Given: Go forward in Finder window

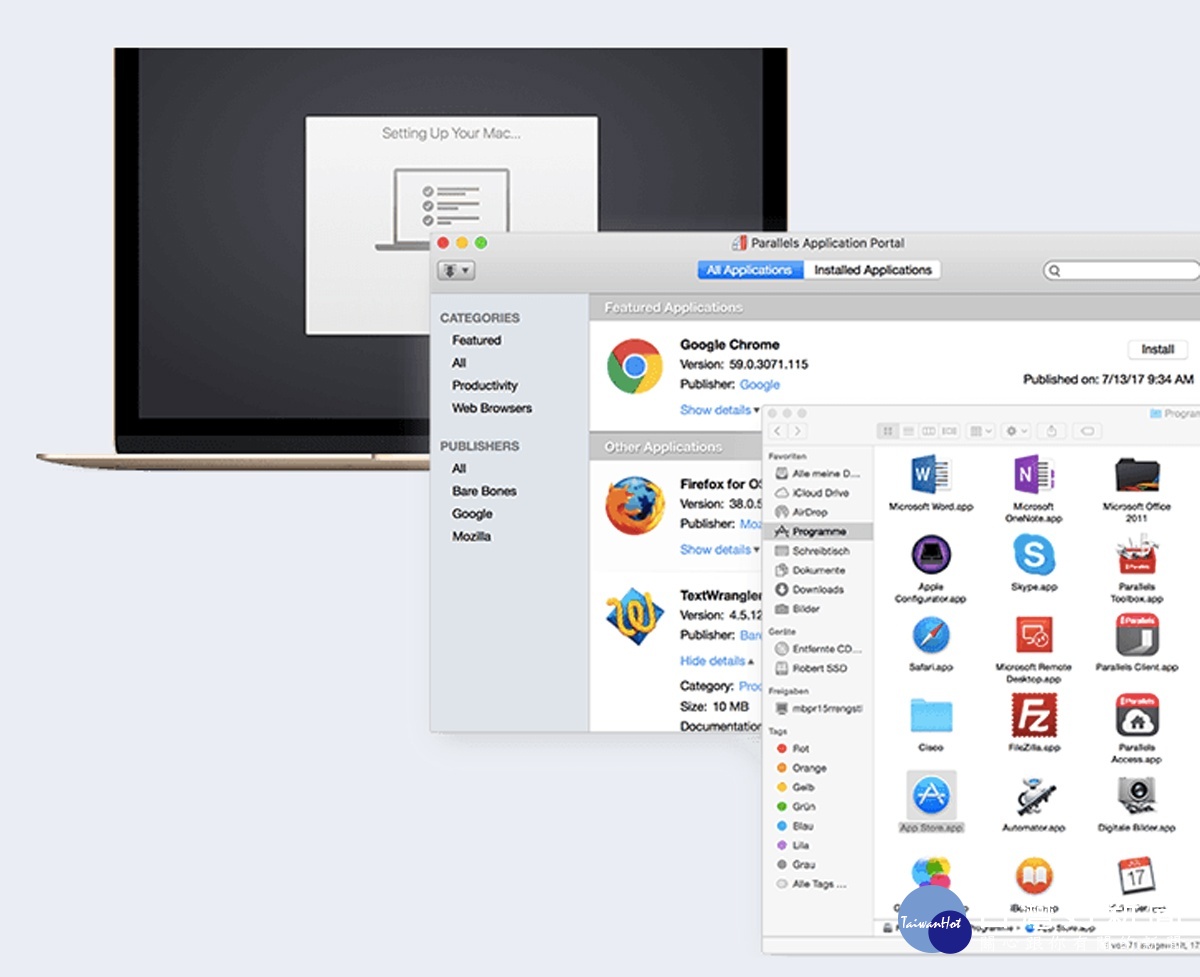Looking at the screenshot, I should pos(797,431).
